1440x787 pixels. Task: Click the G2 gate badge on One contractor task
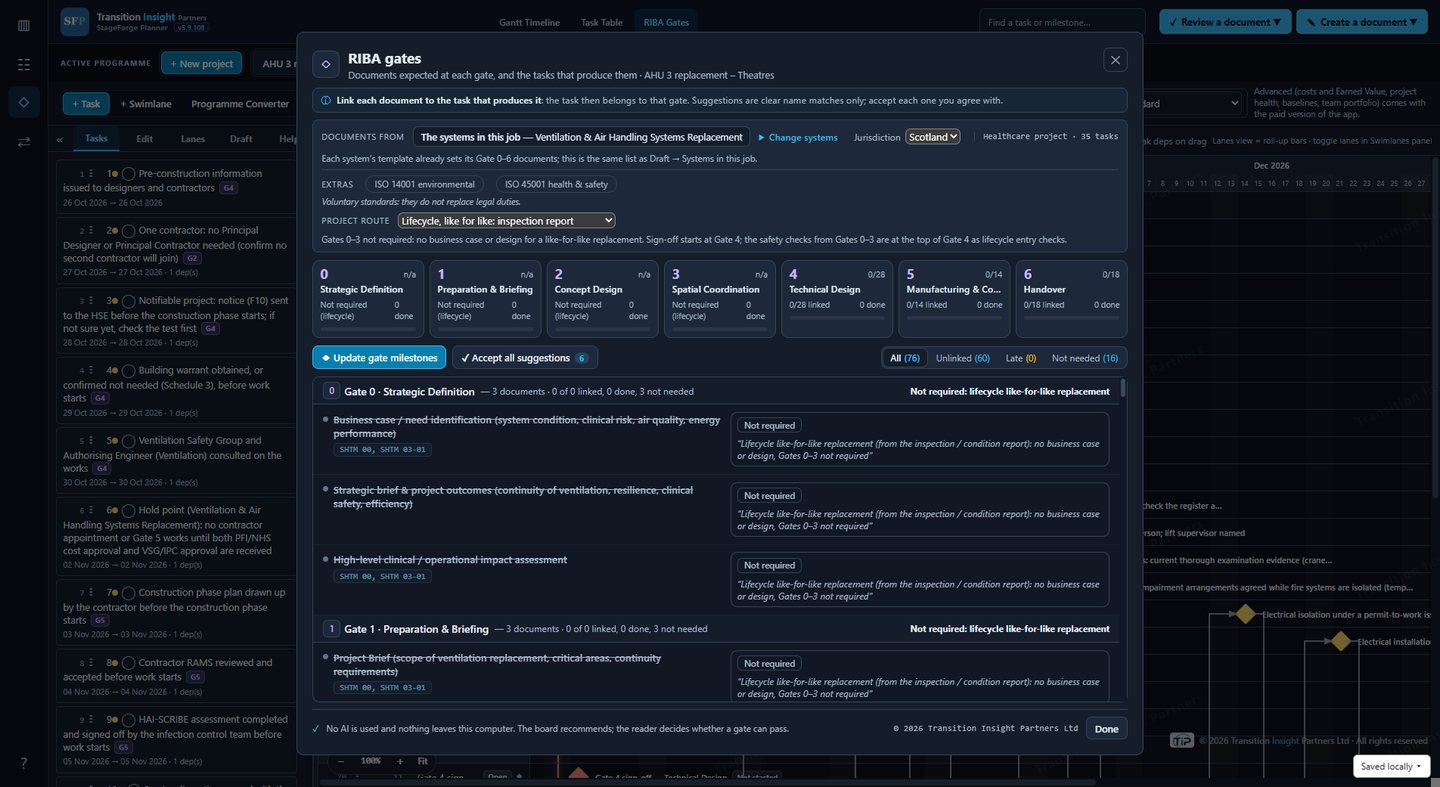point(192,258)
